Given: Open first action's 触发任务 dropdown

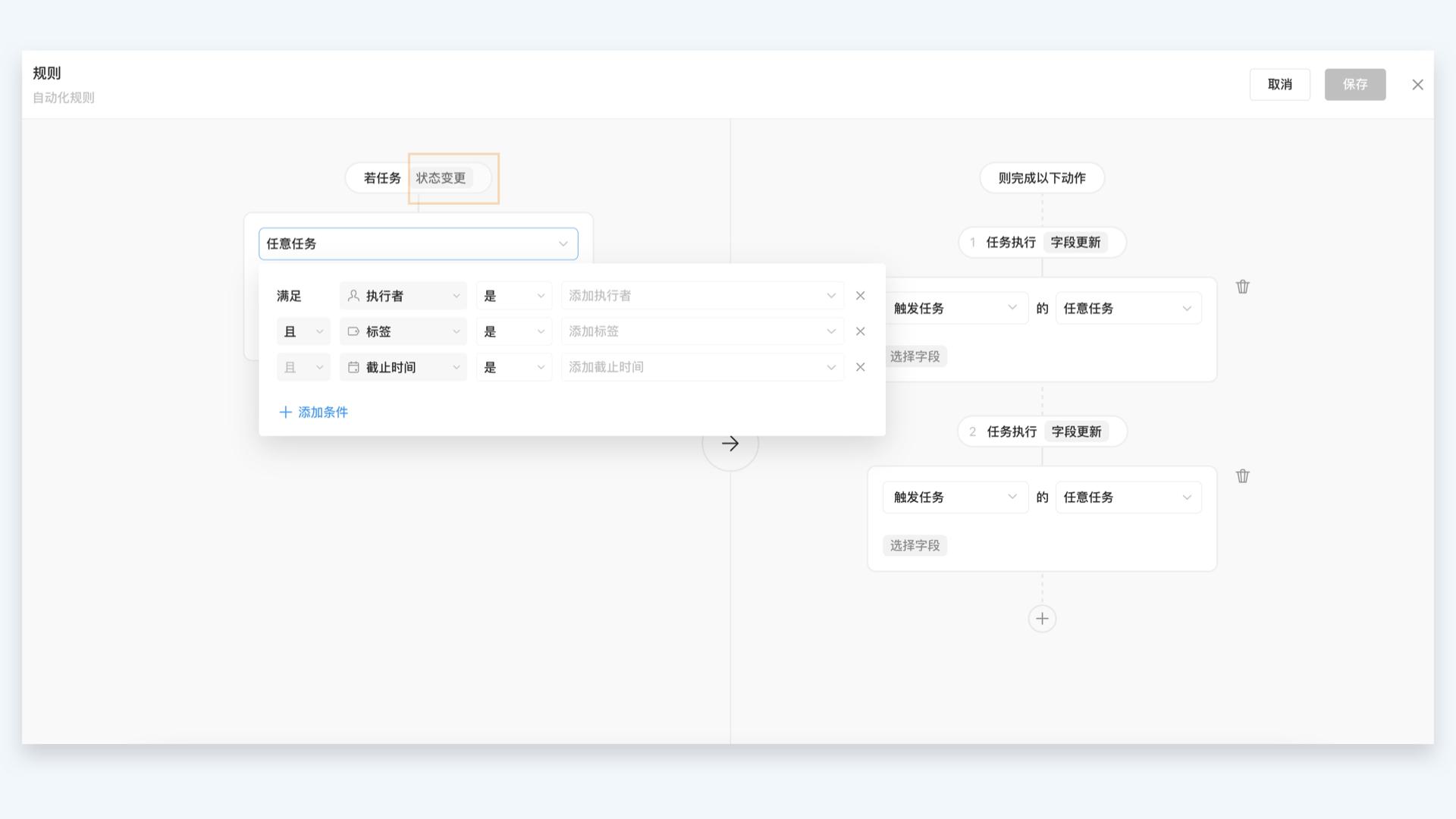Looking at the screenshot, I should point(954,308).
